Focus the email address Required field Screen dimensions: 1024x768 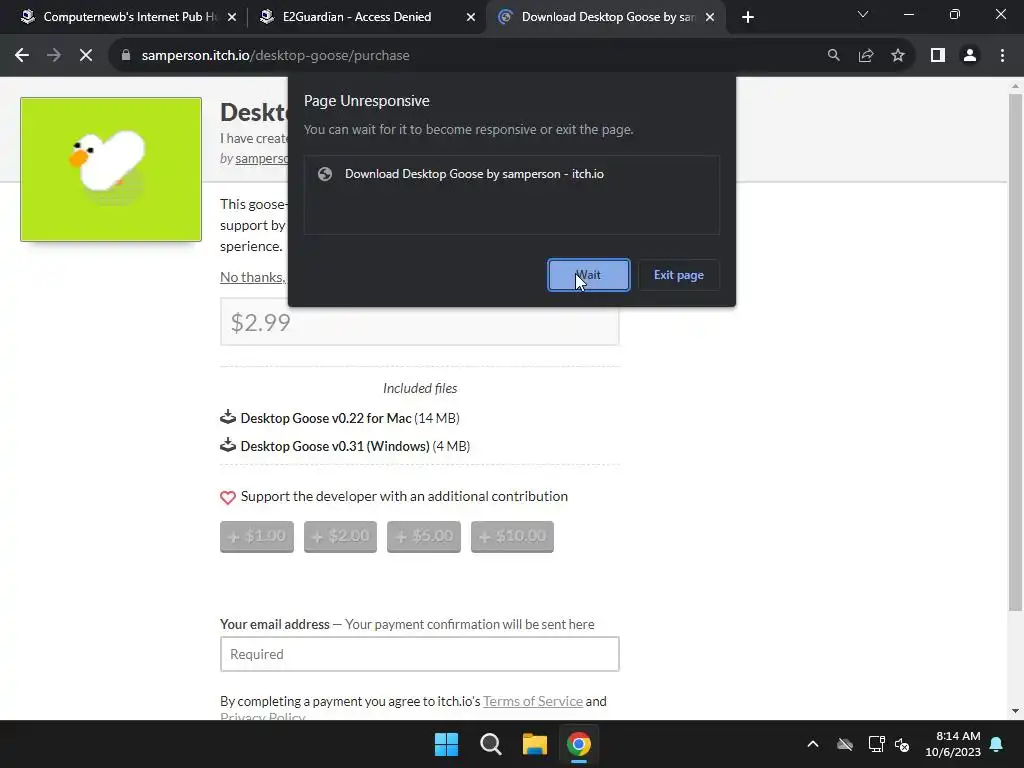click(419, 654)
